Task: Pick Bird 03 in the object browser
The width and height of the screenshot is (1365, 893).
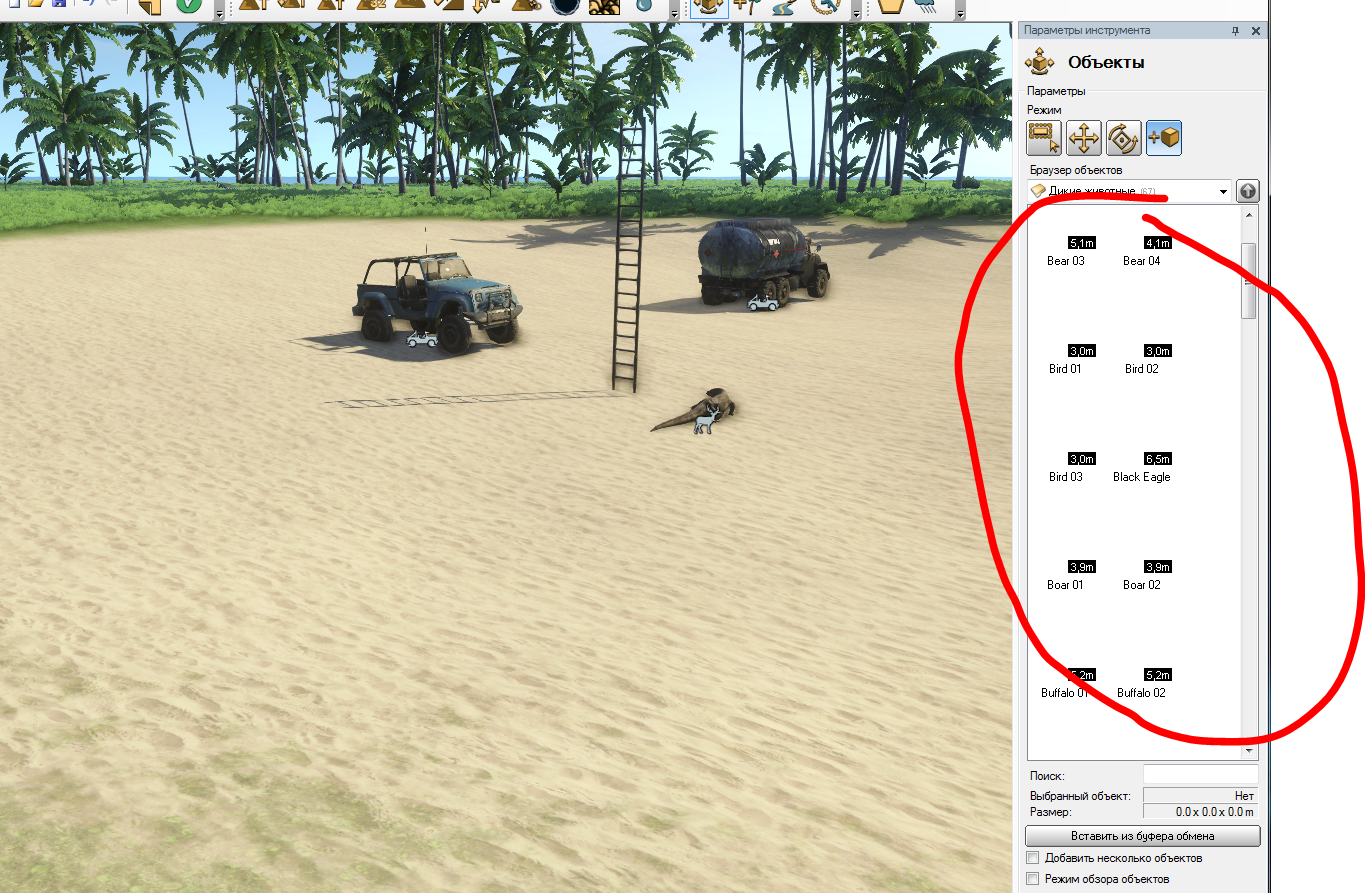Action: [x=1065, y=477]
